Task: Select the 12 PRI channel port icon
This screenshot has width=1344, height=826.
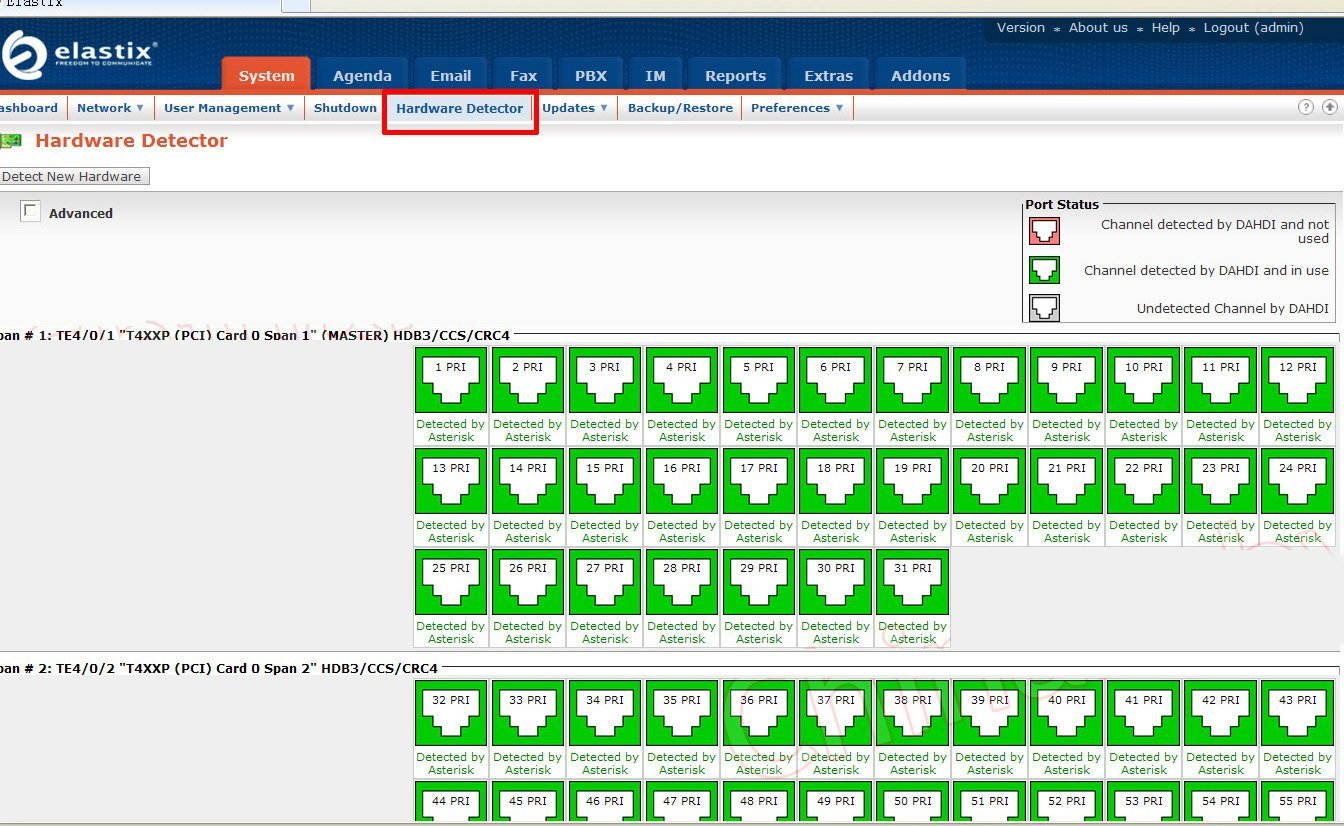Action: (x=1297, y=379)
